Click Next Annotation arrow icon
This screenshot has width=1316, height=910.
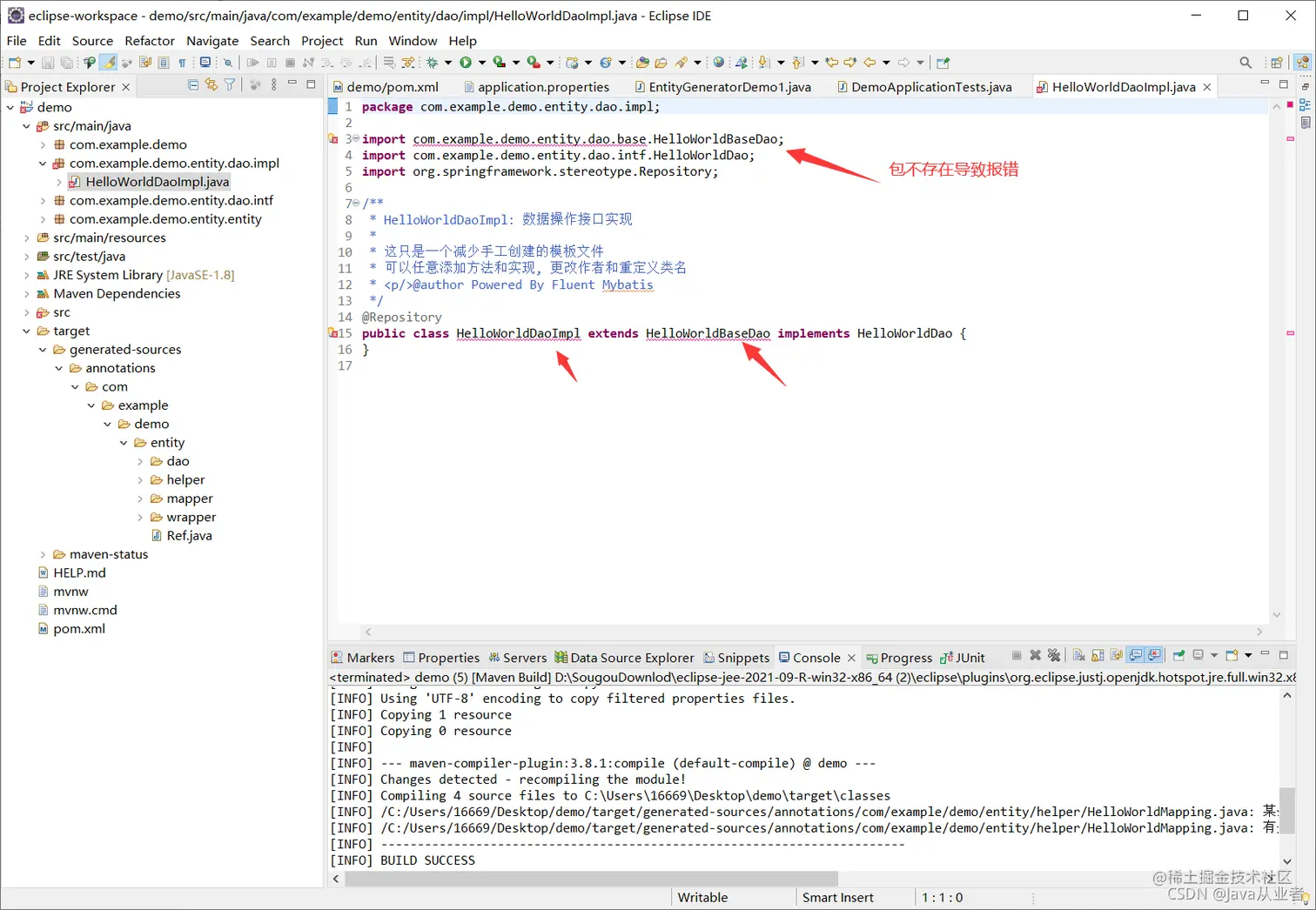[763, 63]
